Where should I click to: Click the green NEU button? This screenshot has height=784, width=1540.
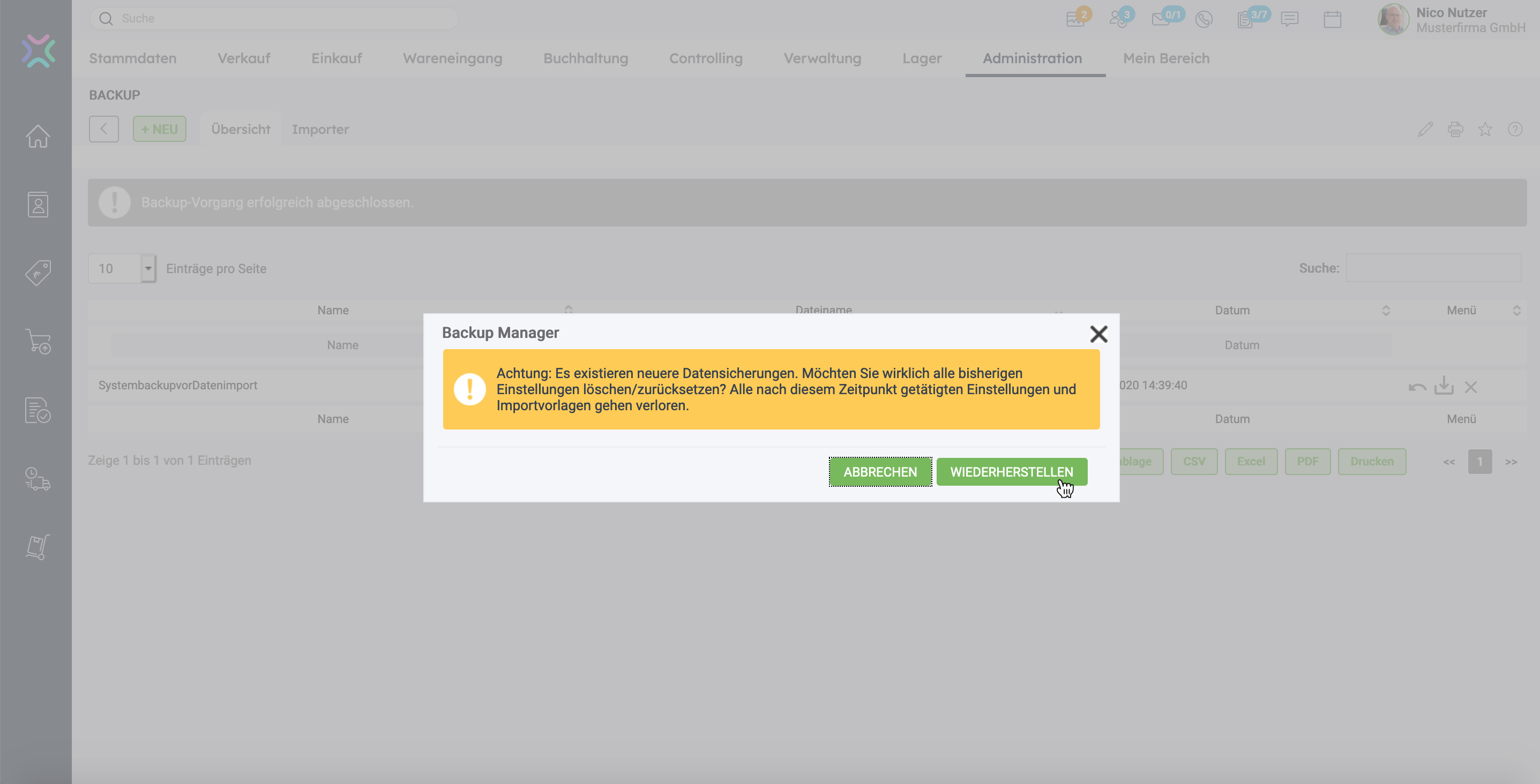click(x=160, y=129)
